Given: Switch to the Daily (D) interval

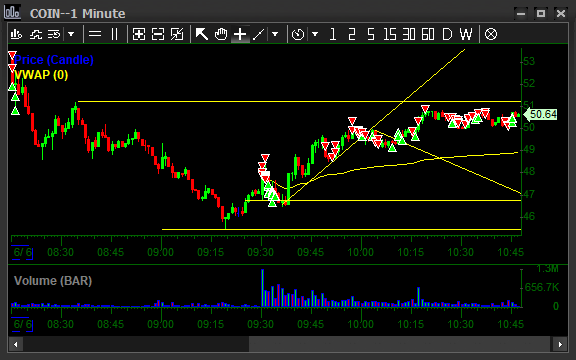Looking at the screenshot, I should pos(447,35).
